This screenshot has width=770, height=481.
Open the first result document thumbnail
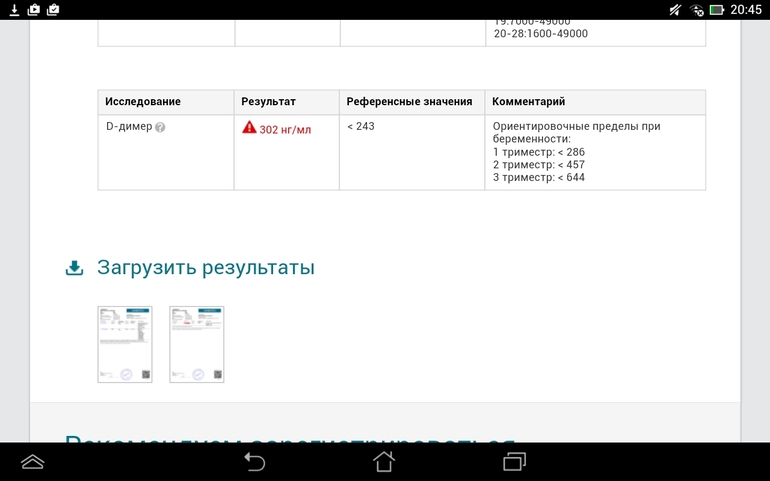click(125, 344)
